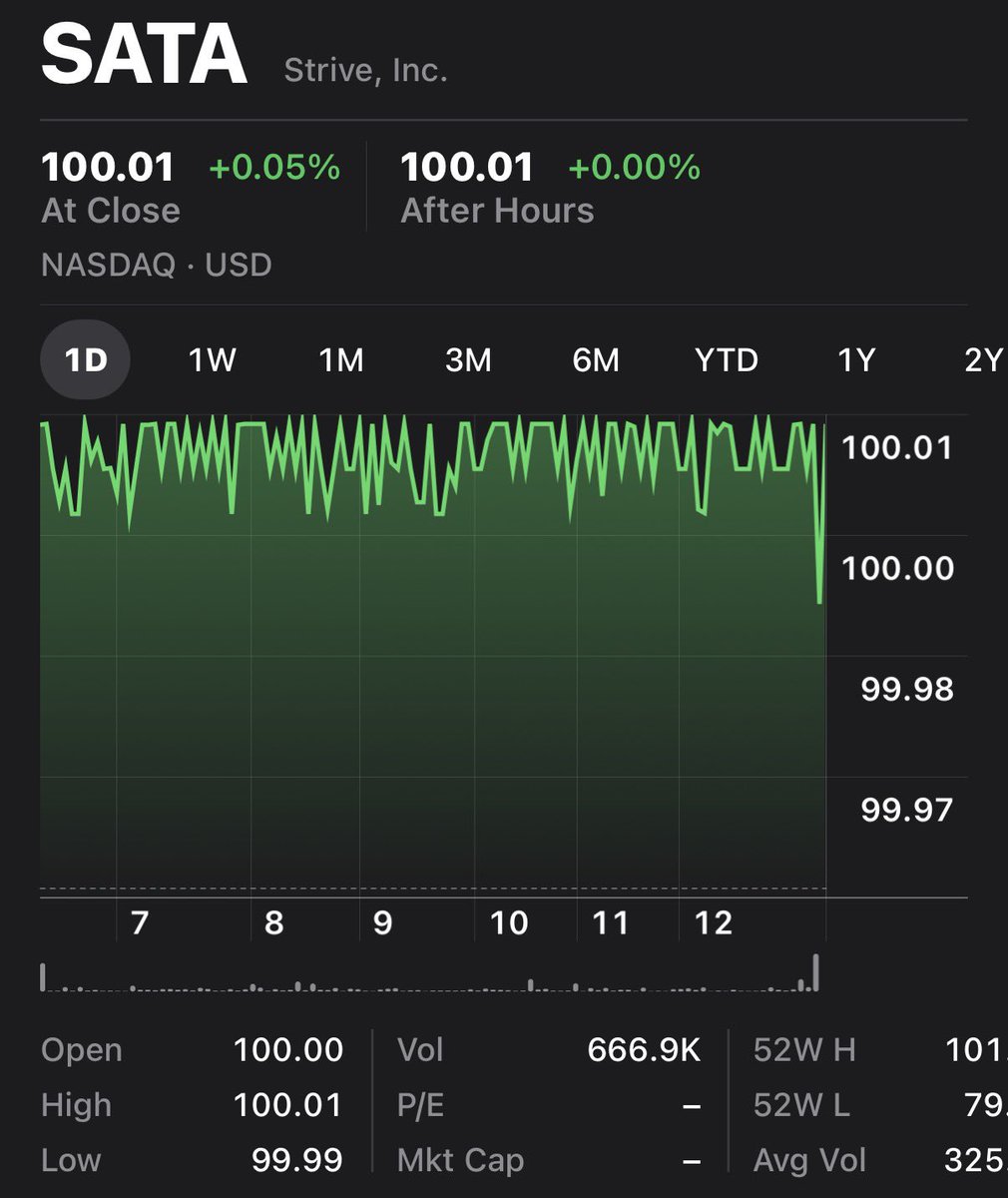Tap the SATA ticker symbol heading
The width and height of the screenshot is (1008, 1198).
click(x=144, y=56)
